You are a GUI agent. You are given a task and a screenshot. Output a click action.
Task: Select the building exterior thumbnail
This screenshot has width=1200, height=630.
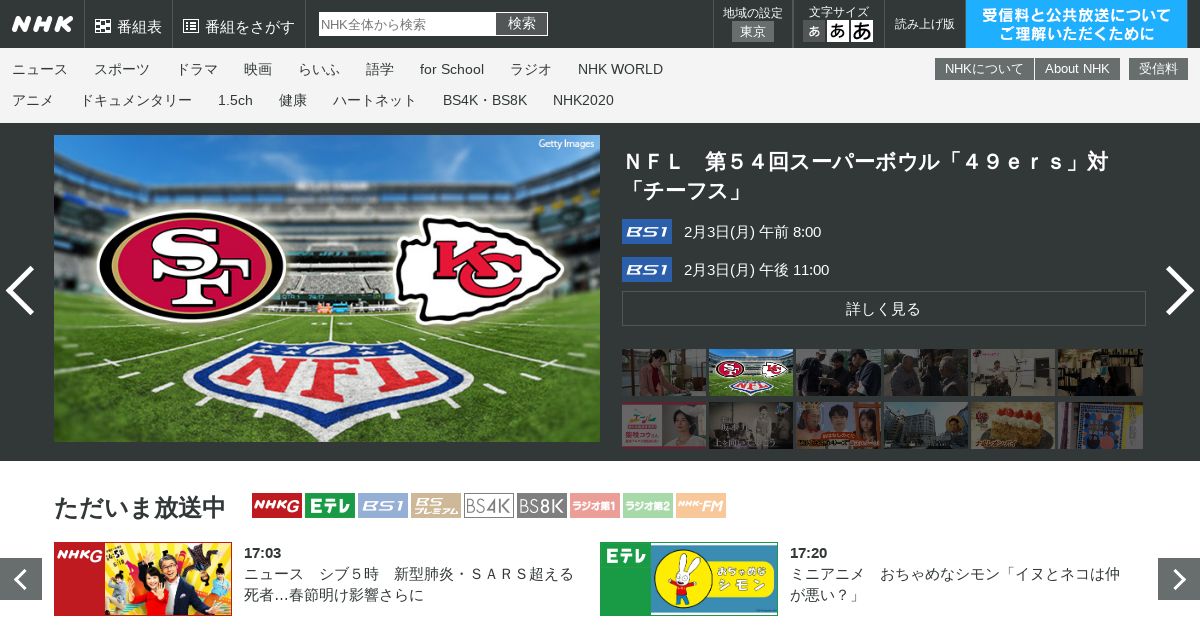(x=926, y=425)
